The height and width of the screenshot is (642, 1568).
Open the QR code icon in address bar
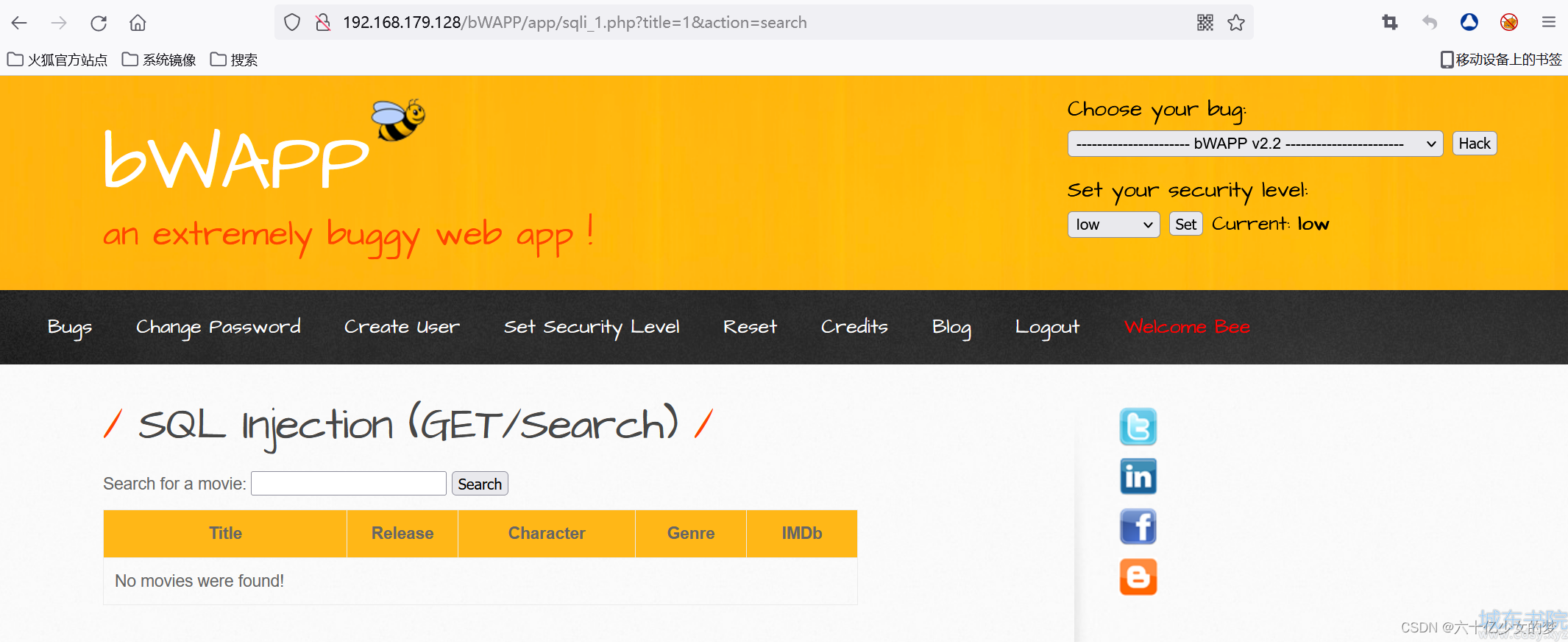[1205, 23]
